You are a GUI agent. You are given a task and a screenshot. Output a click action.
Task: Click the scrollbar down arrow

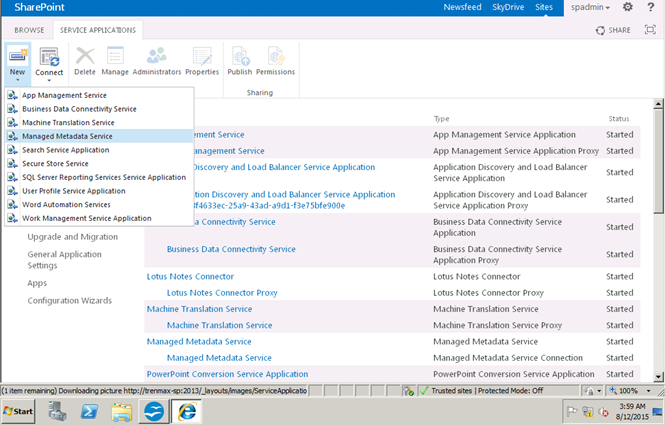658,376
